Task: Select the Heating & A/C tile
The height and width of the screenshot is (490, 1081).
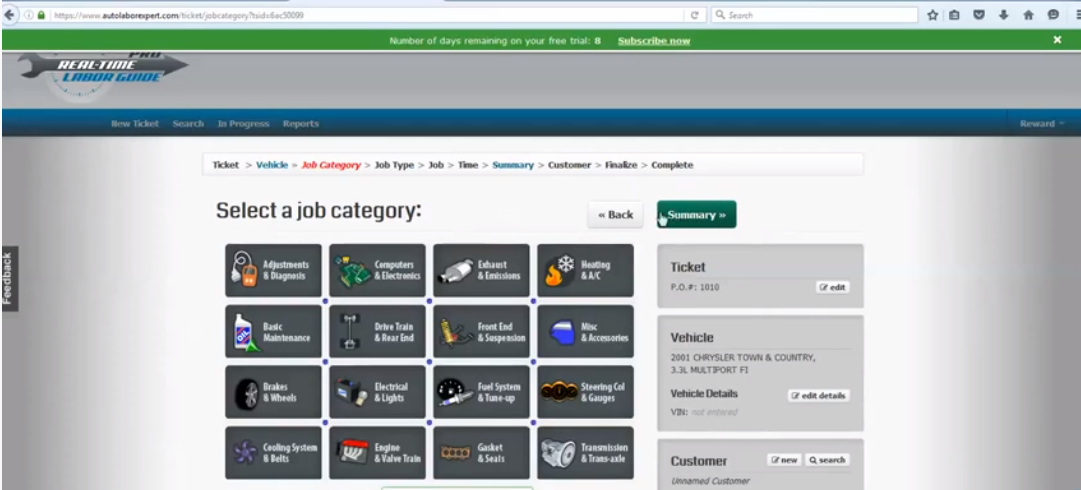Action: tap(585, 270)
